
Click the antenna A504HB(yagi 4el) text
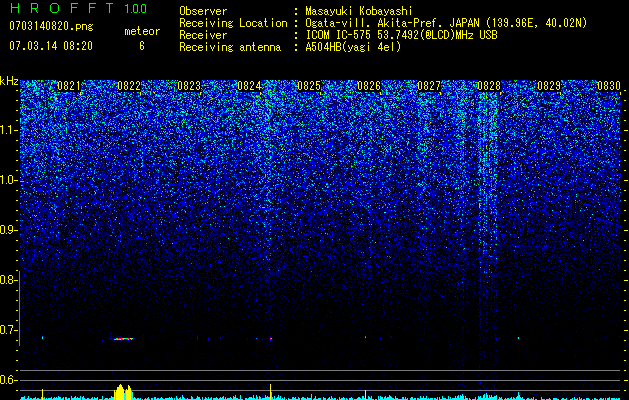[x=353, y=47]
